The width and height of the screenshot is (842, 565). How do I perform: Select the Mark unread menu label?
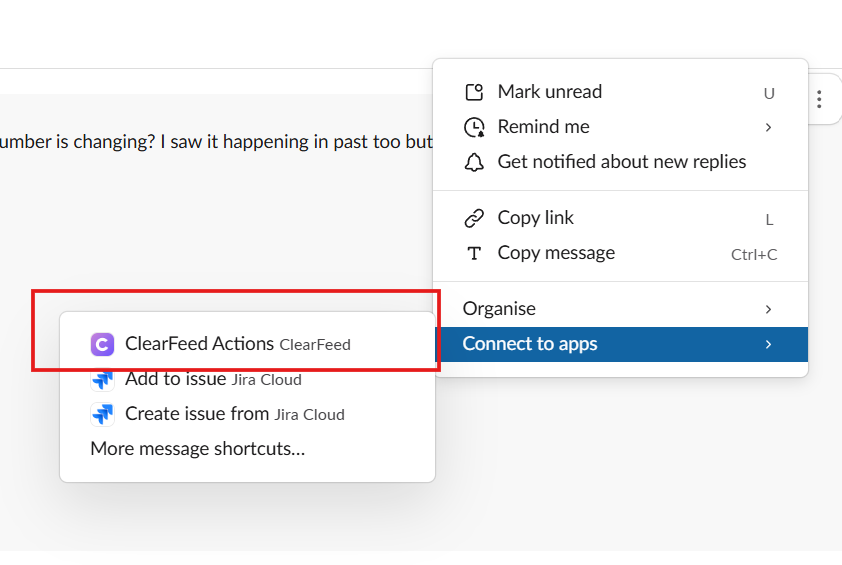coord(550,92)
